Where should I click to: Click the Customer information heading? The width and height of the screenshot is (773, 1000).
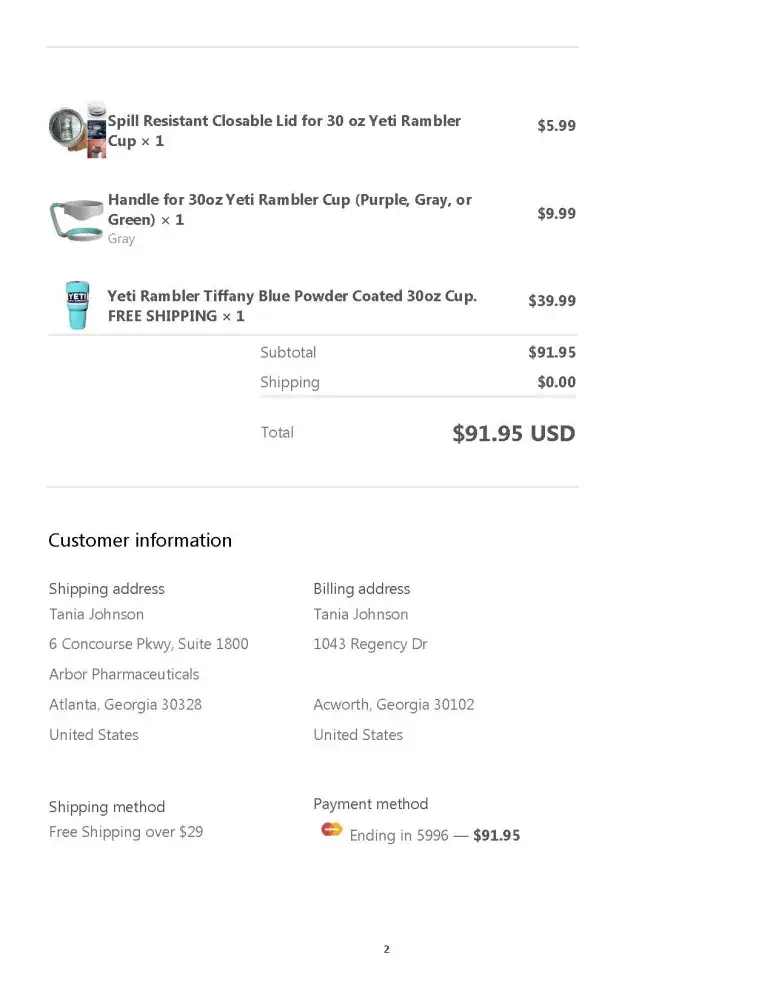(140, 541)
